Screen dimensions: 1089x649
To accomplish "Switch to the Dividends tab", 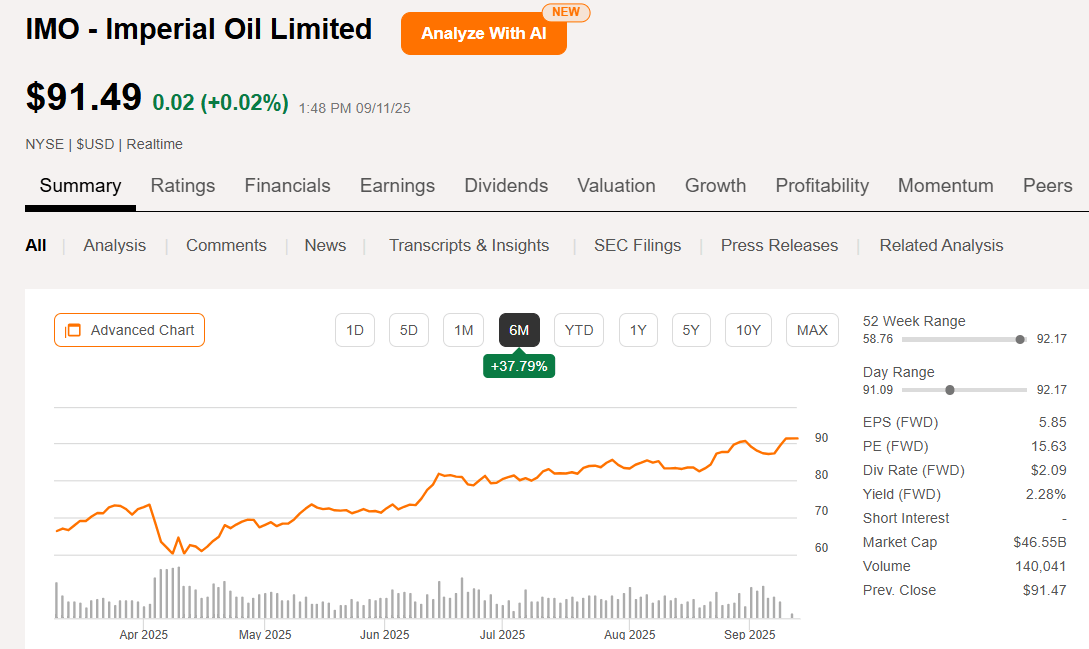I will click(x=506, y=185).
